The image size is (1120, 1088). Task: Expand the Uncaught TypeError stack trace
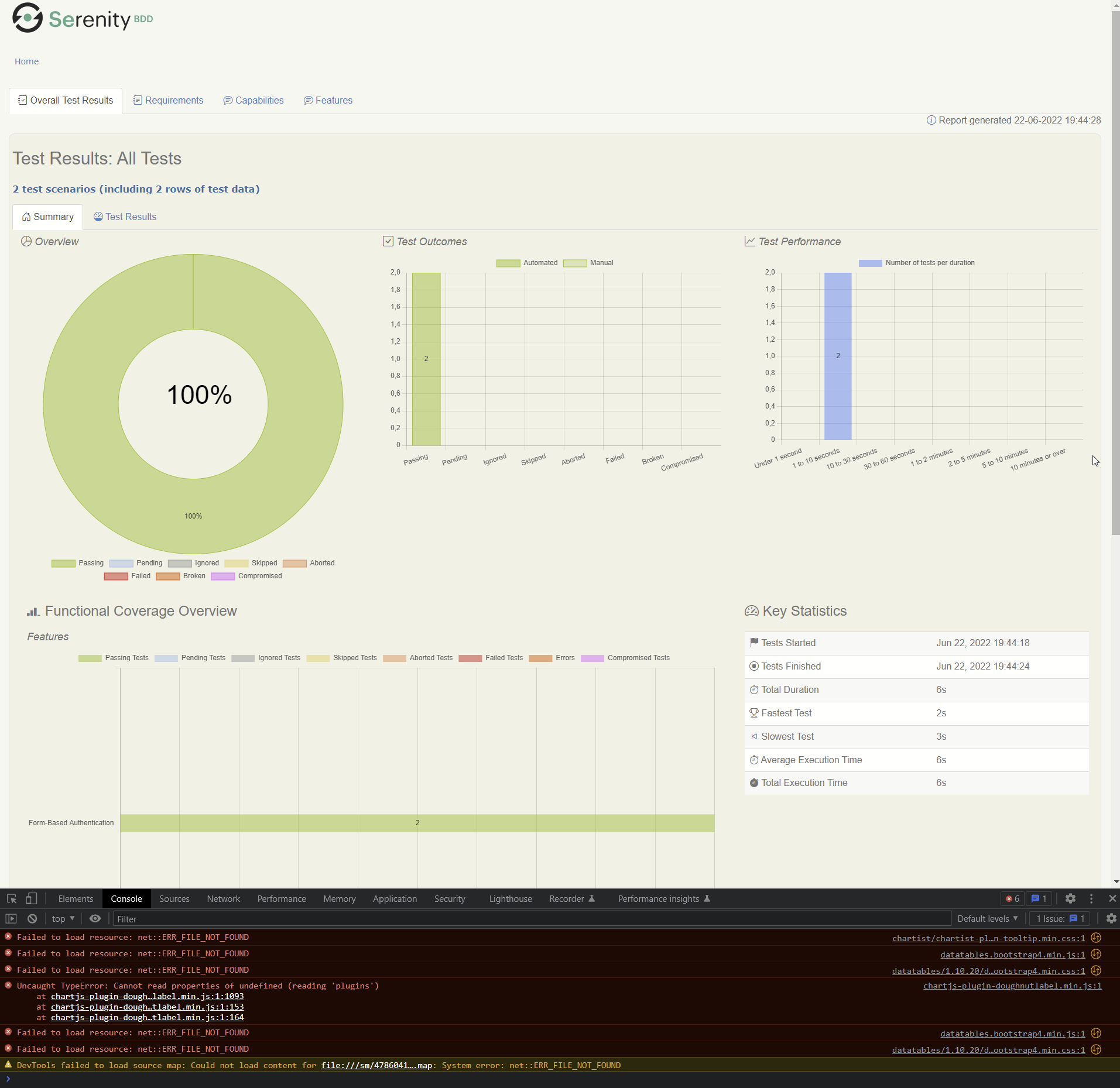[8, 986]
